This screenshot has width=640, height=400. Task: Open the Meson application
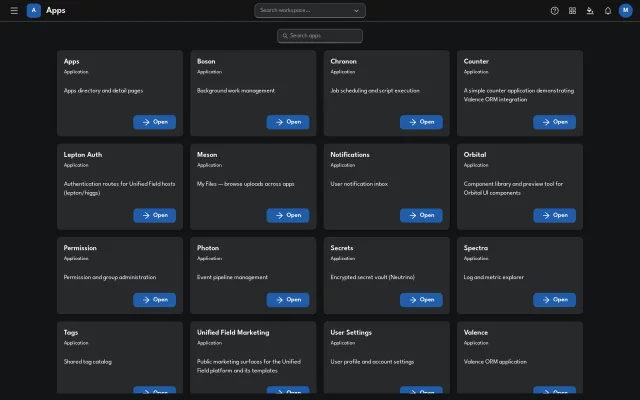(x=288, y=216)
